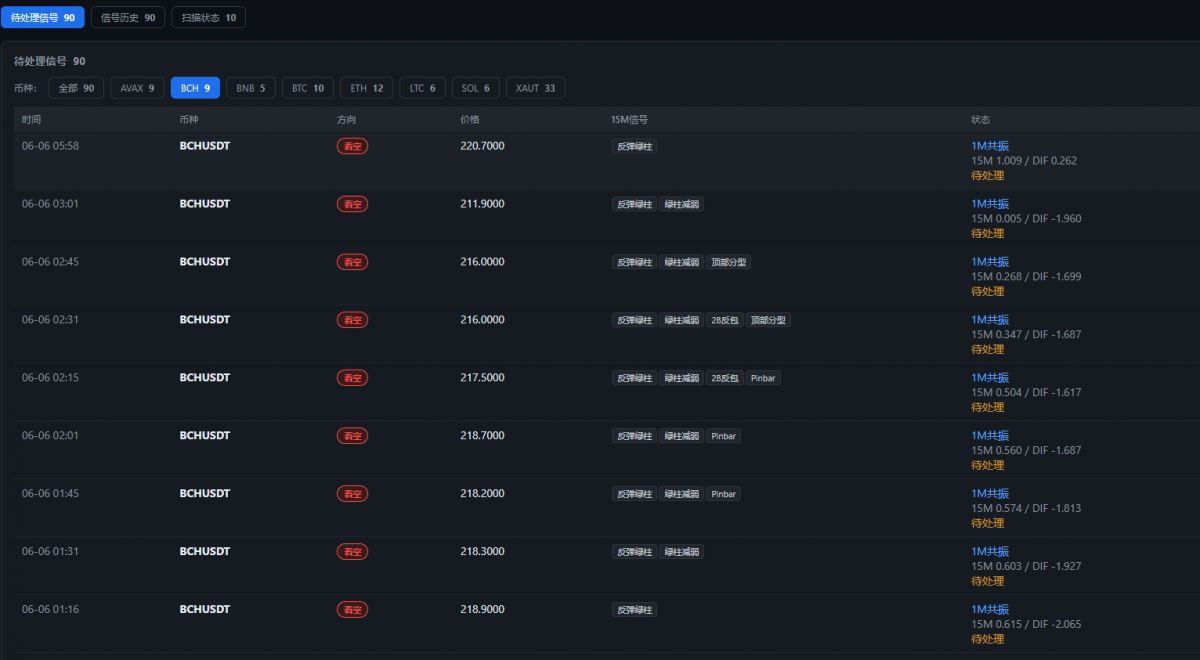Select the 06-06 02:31 timestamp
Viewport: 1200px width, 660px height.
pyautogui.click(x=50, y=320)
